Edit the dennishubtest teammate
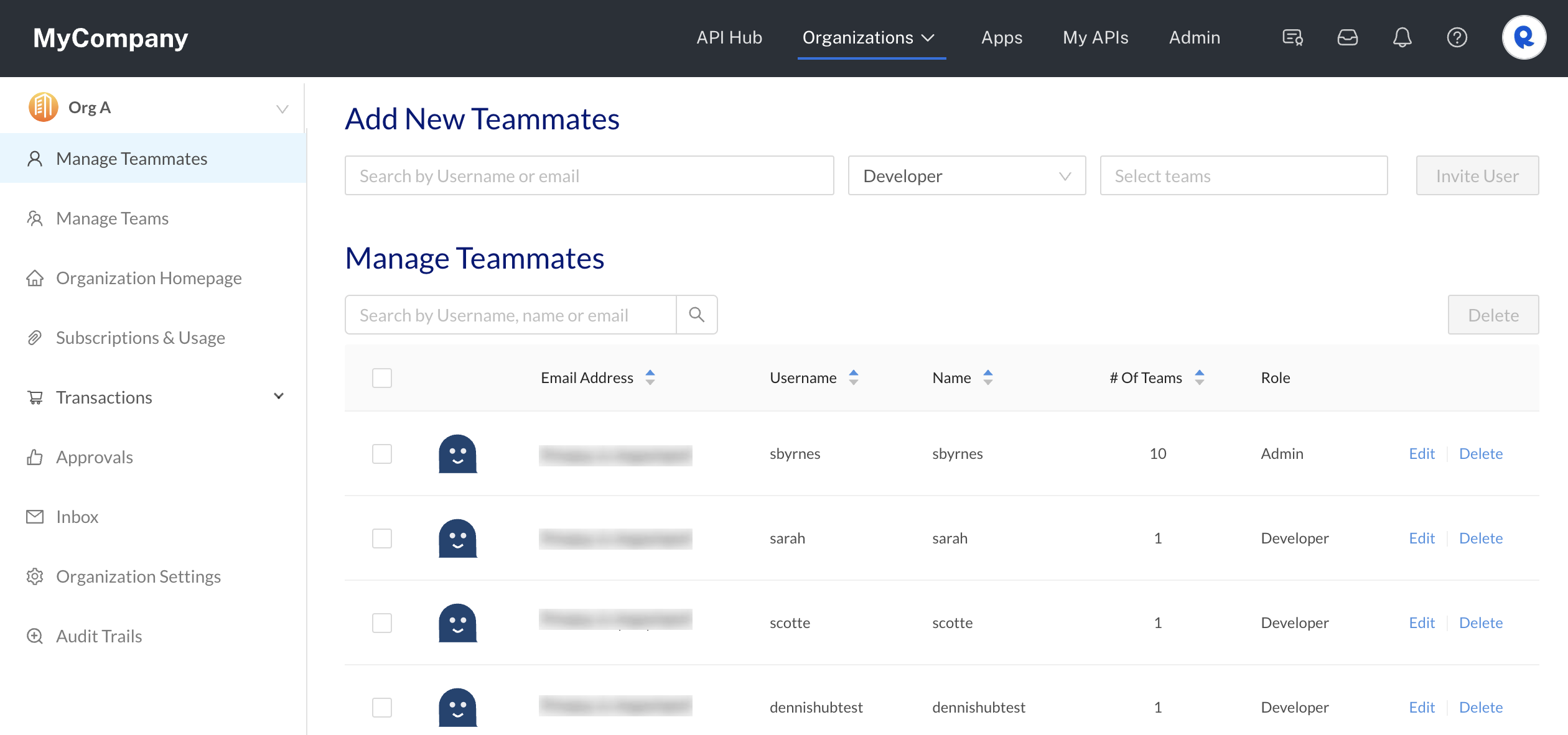Screen dimensions: 1568x735 [x=1422, y=707]
